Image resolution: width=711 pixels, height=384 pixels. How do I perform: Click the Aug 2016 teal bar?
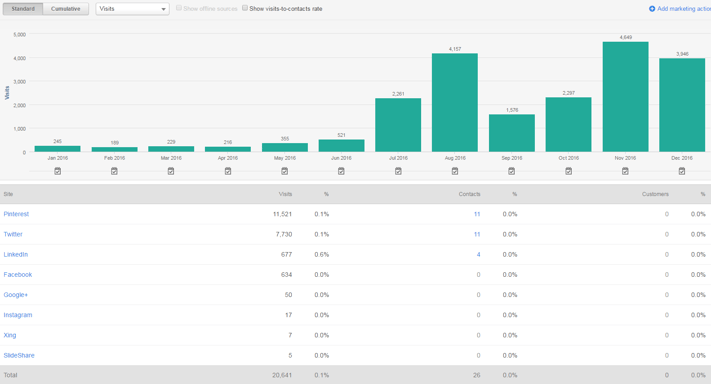coord(455,102)
